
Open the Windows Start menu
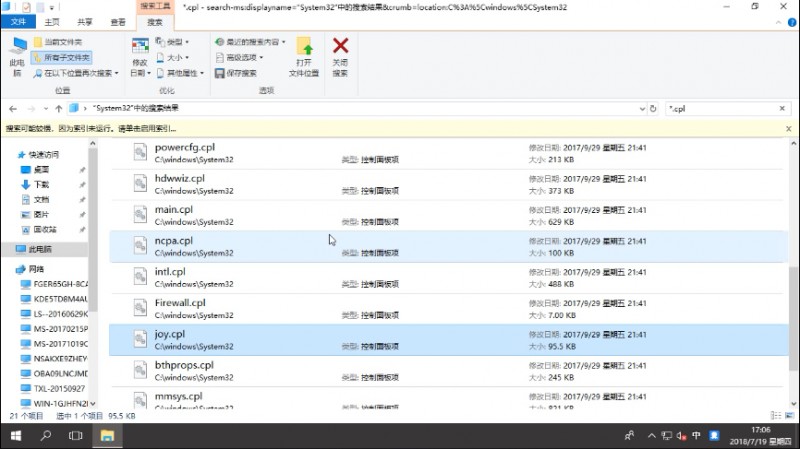pos(16,436)
